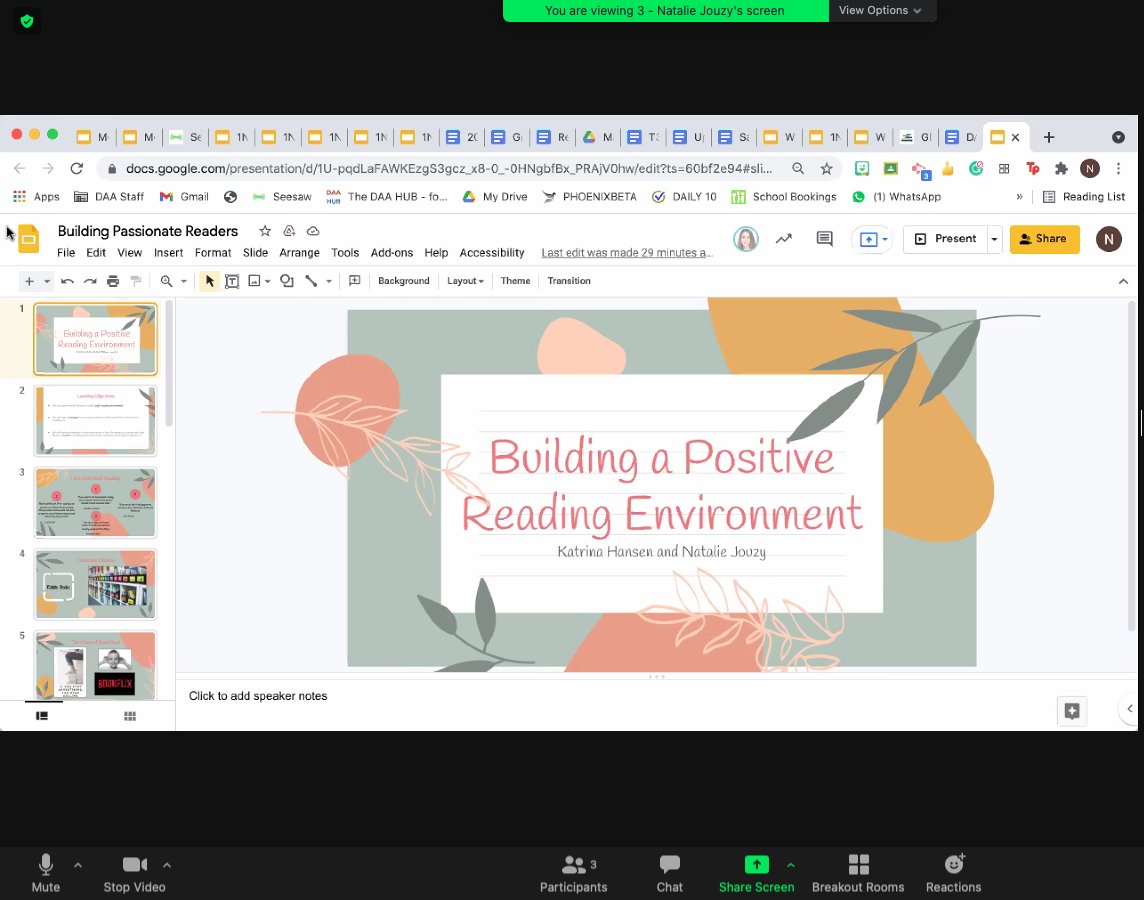Expand Zoom video options caret
Screen dimensions: 1144x900
pos(167,865)
